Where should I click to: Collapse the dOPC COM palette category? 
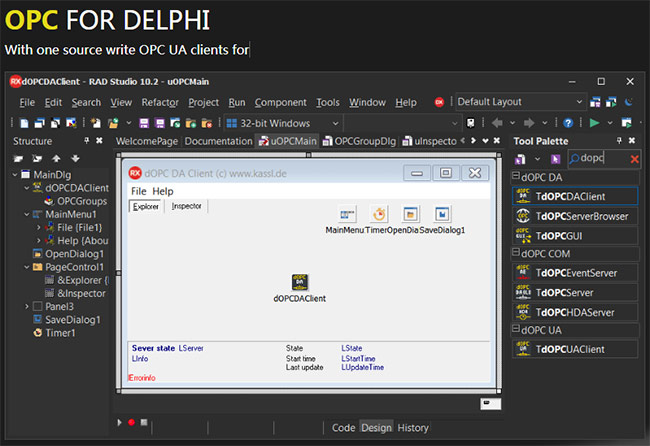tap(516, 252)
